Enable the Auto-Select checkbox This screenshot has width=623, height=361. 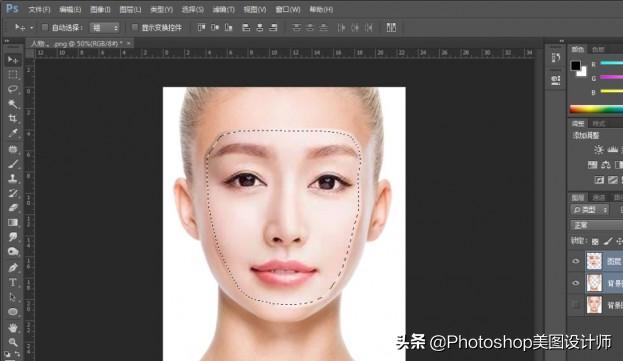click(45, 27)
